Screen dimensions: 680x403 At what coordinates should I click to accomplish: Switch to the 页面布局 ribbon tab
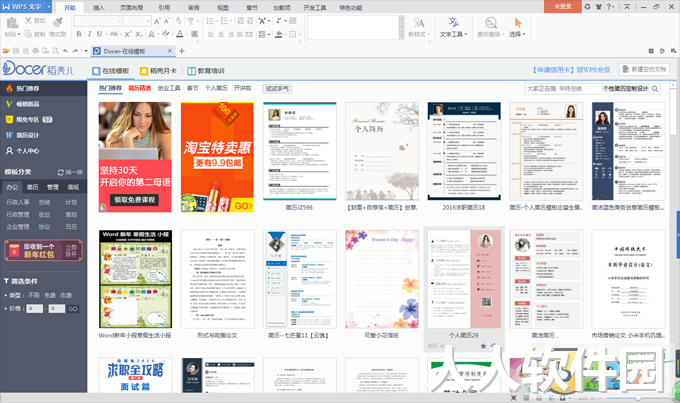pos(131,8)
